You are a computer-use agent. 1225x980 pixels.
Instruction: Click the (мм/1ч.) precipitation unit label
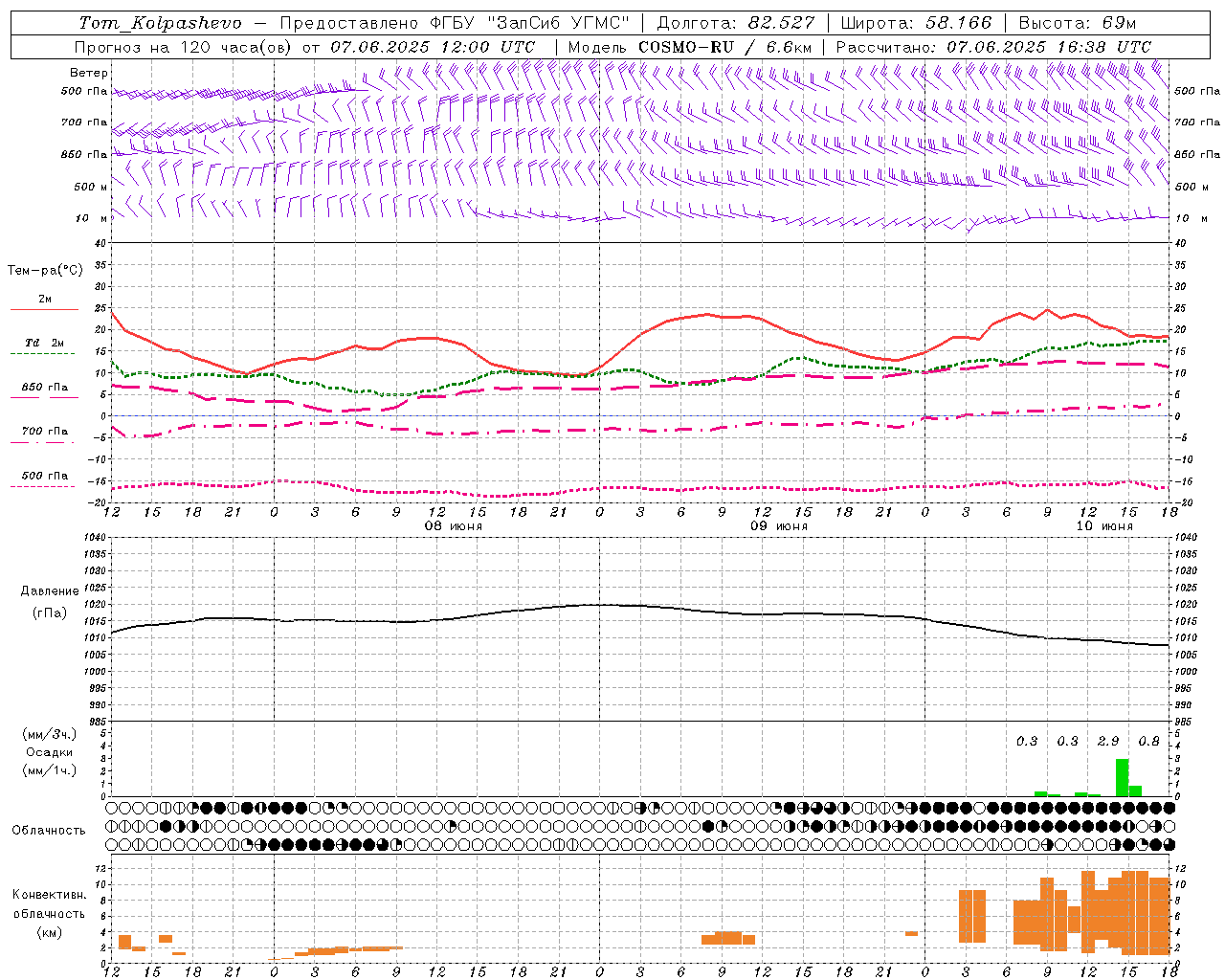49,770
